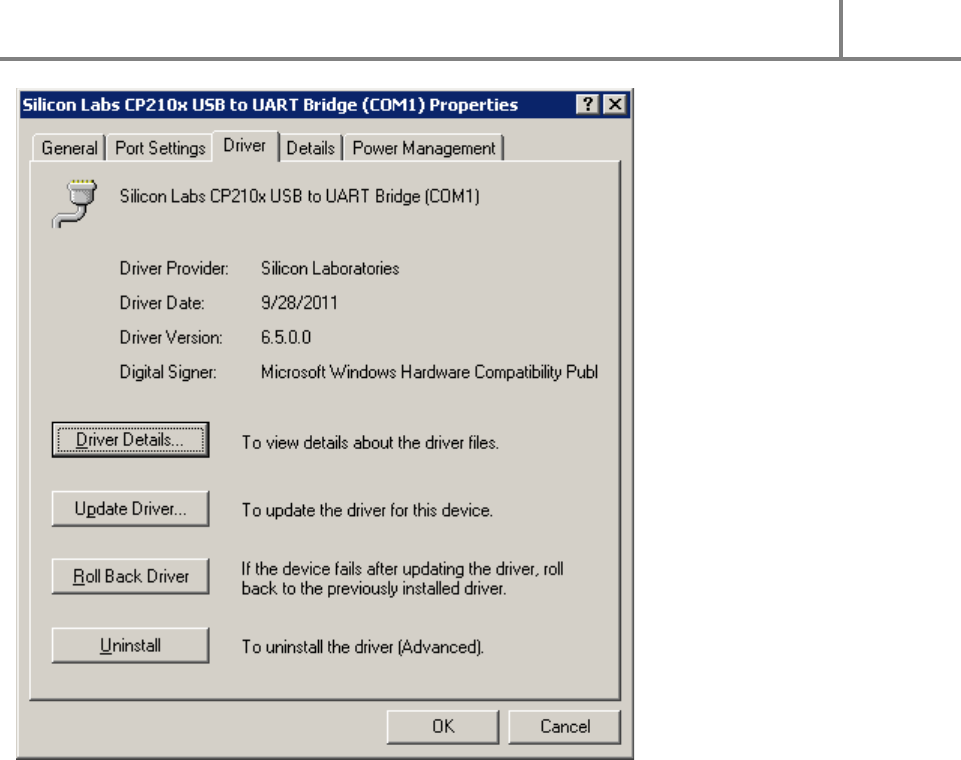Click the Microsoft Windows Hardware Compatibility signer text
961x760 pixels.
pos(429,372)
